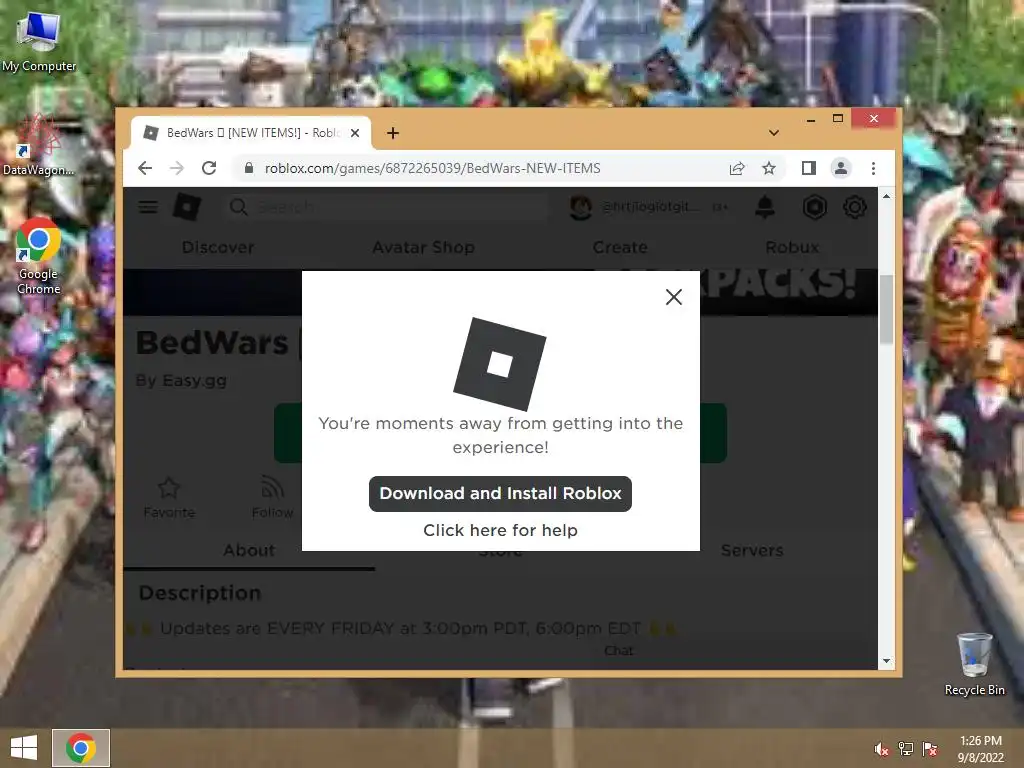Go to Avatar Shop
Screen dimensions: 1024x768
(423, 248)
